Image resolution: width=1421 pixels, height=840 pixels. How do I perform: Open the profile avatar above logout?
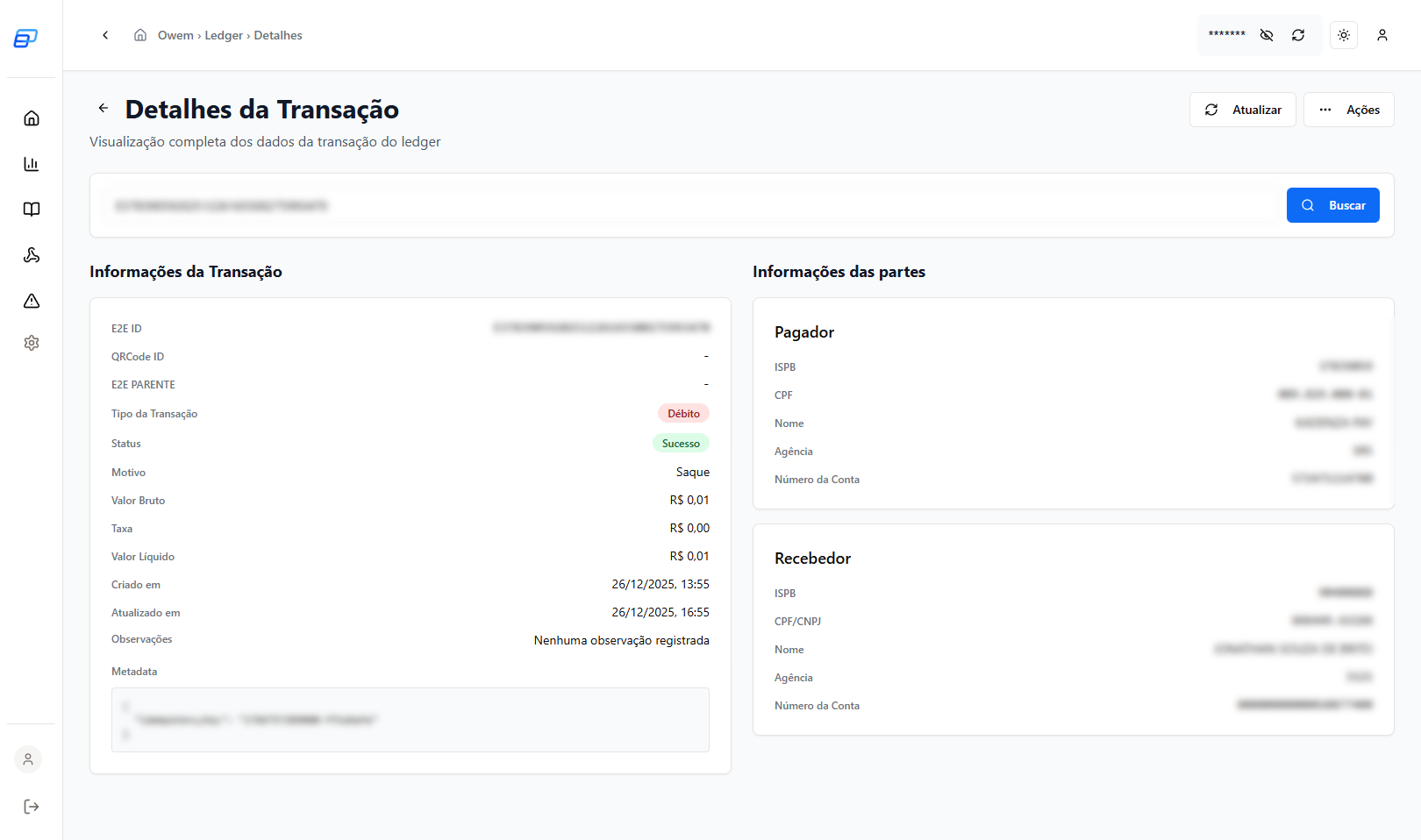(27, 759)
